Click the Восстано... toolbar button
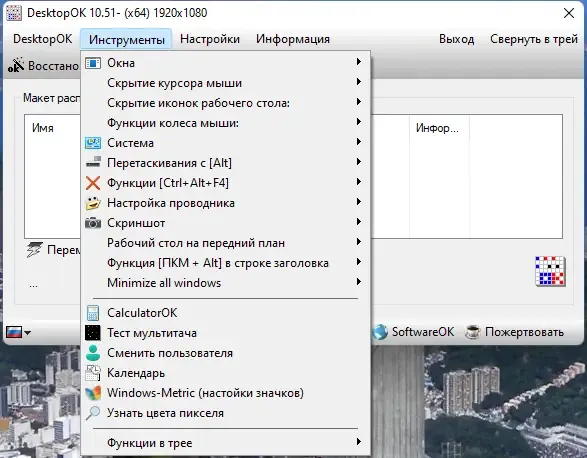 coord(43,66)
